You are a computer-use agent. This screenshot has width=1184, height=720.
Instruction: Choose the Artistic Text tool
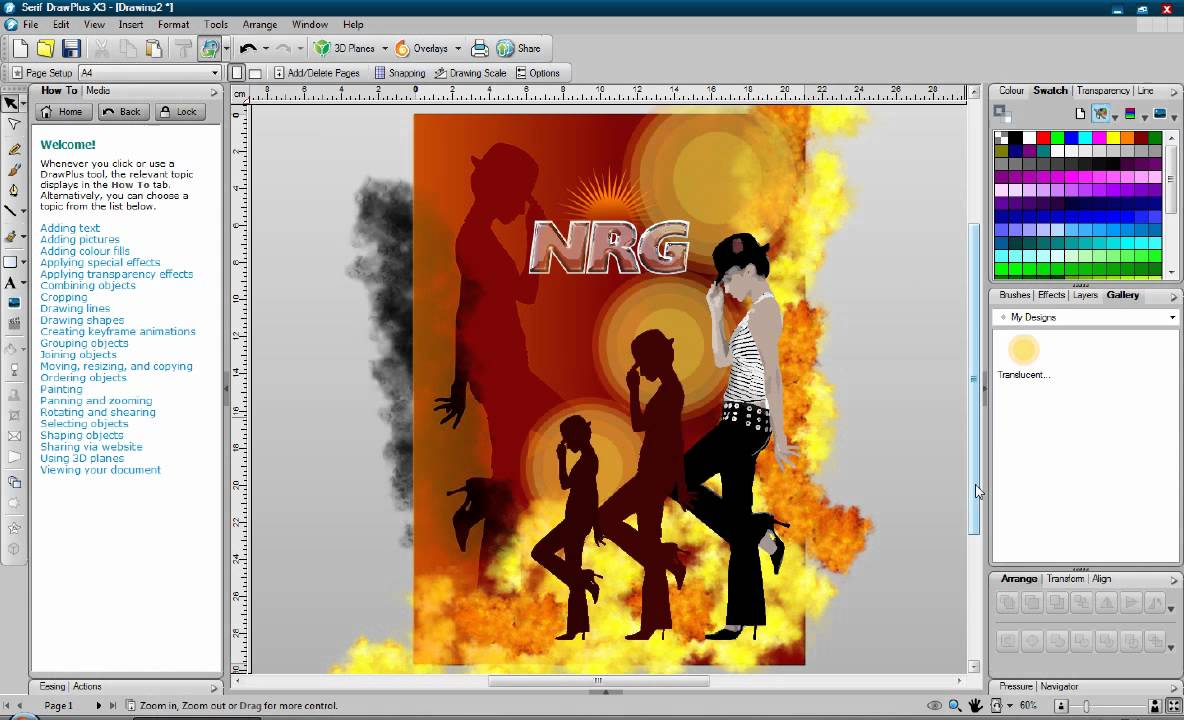(11, 283)
